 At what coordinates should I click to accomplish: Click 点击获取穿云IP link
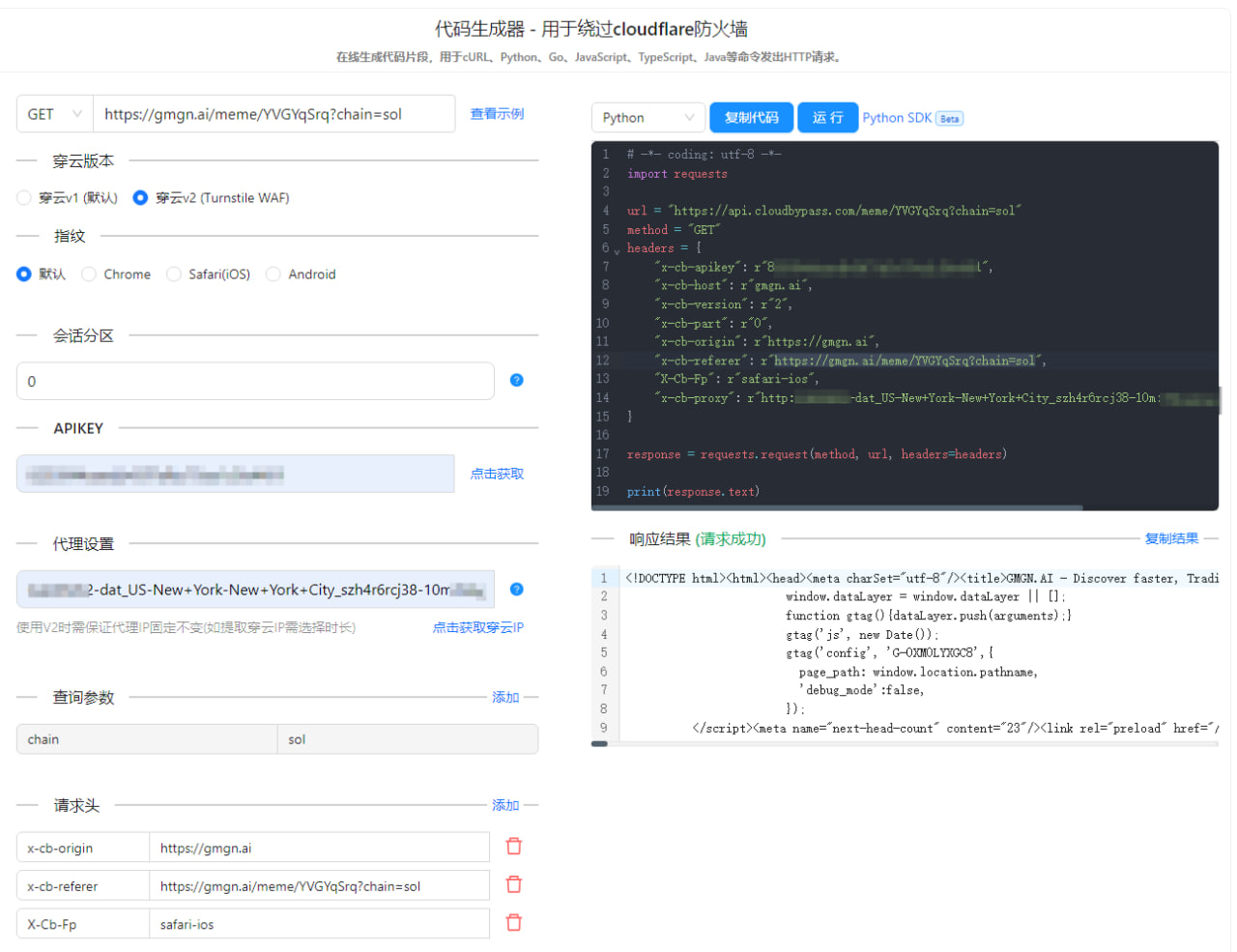(477, 627)
